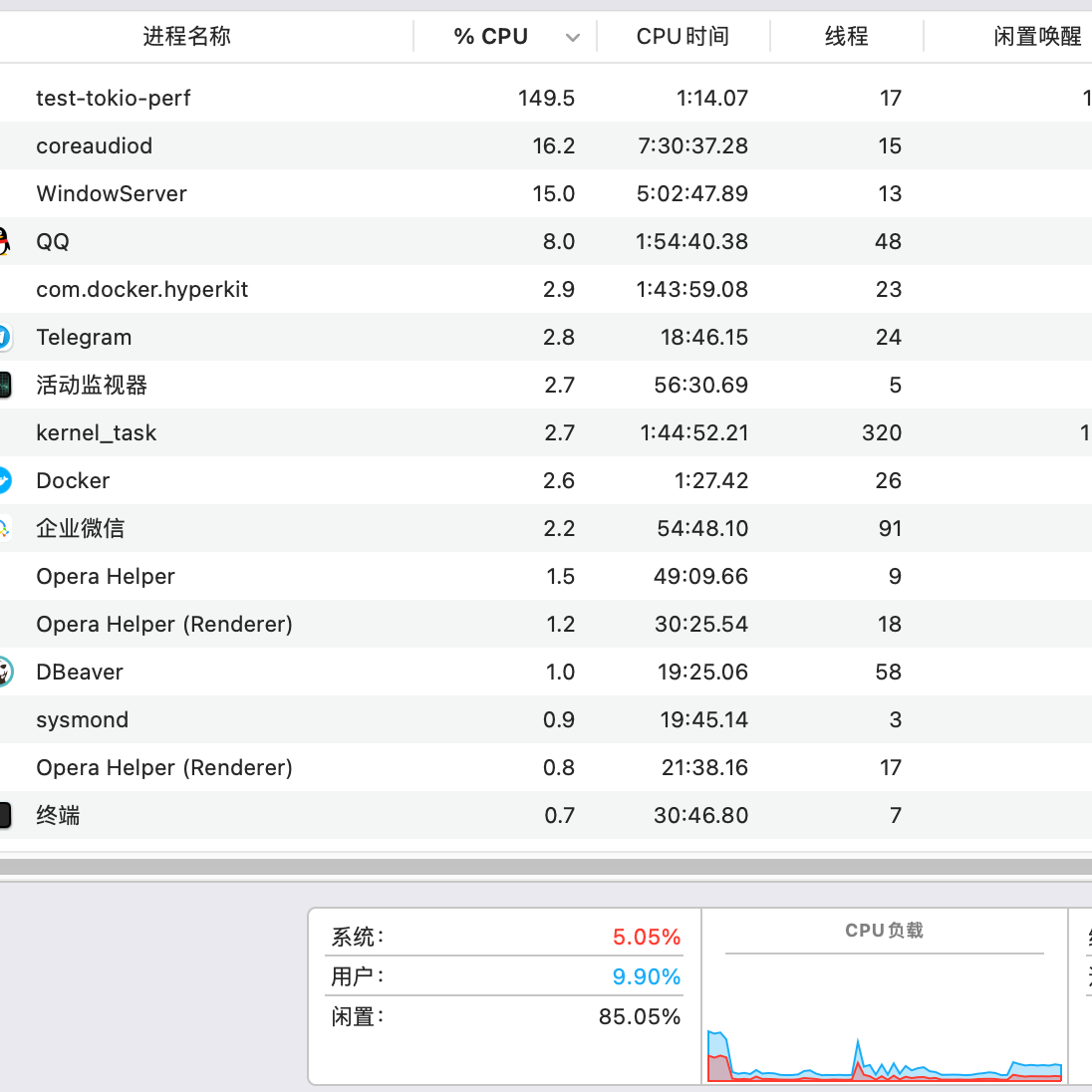Click the horizontal scrollbar below process list
1092x1092 pixels.
546,867
